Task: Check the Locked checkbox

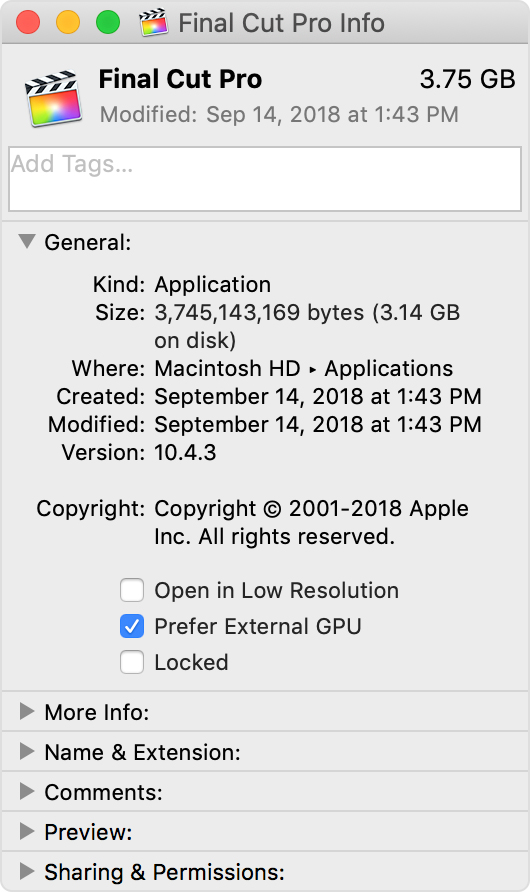Action: pyautogui.click(x=132, y=662)
